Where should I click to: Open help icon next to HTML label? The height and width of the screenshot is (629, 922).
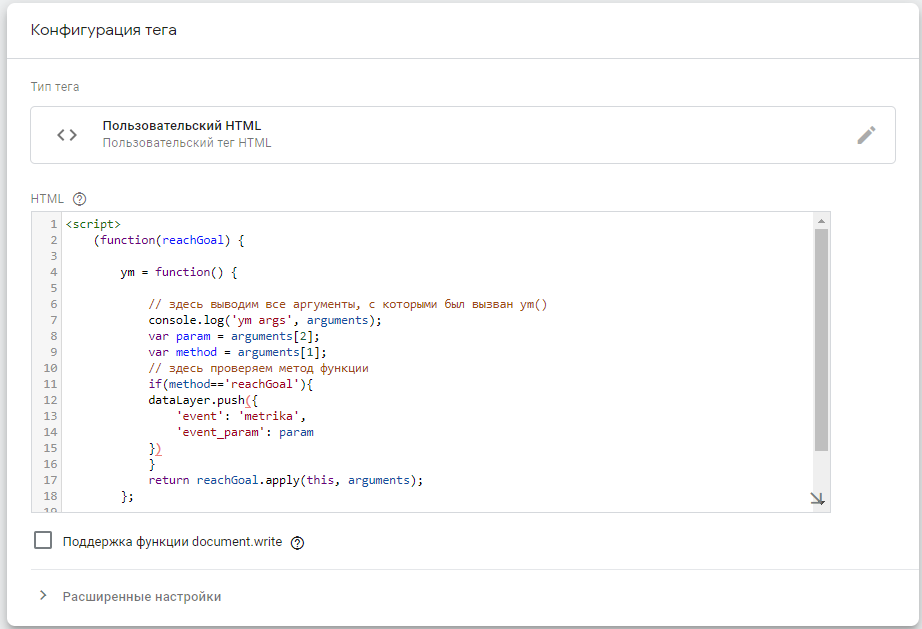pyautogui.click(x=80, y=199)
